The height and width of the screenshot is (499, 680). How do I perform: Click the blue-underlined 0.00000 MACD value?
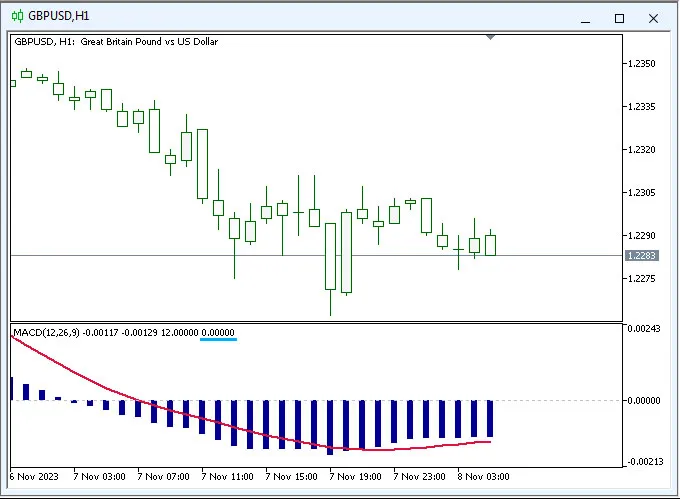(x=218, y=331)
